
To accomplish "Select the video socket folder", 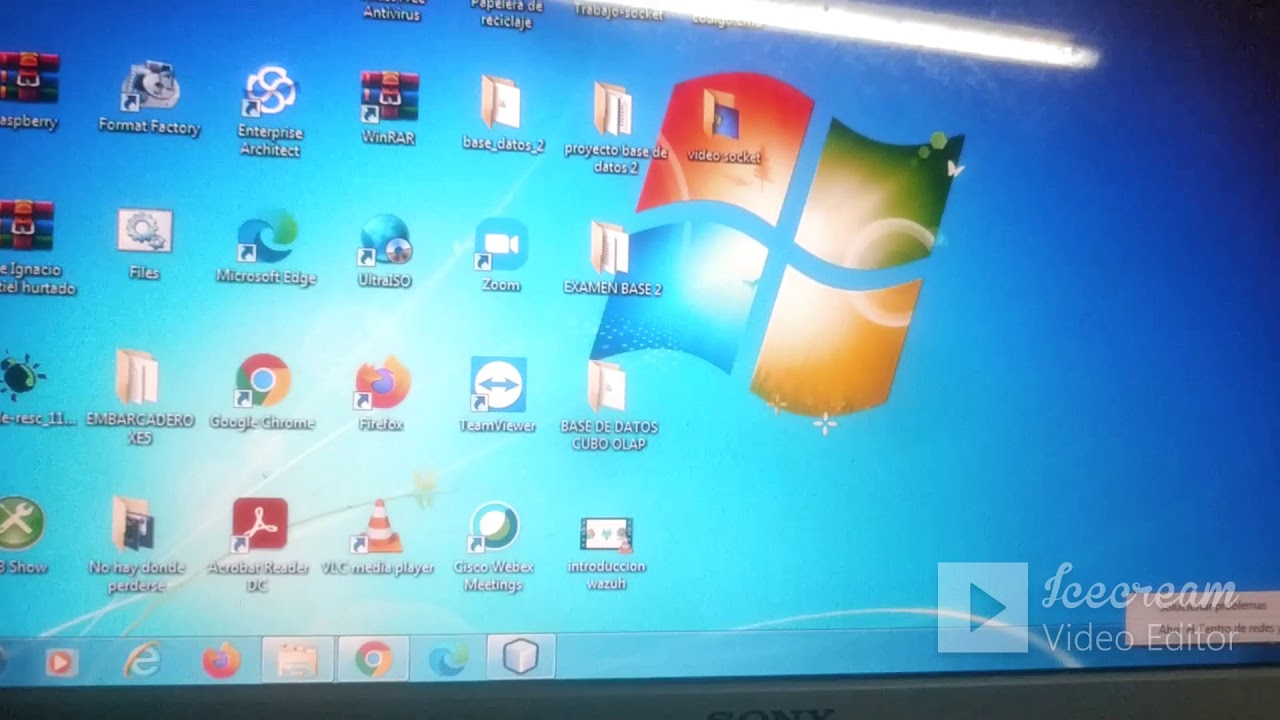I will coord(724,126).
